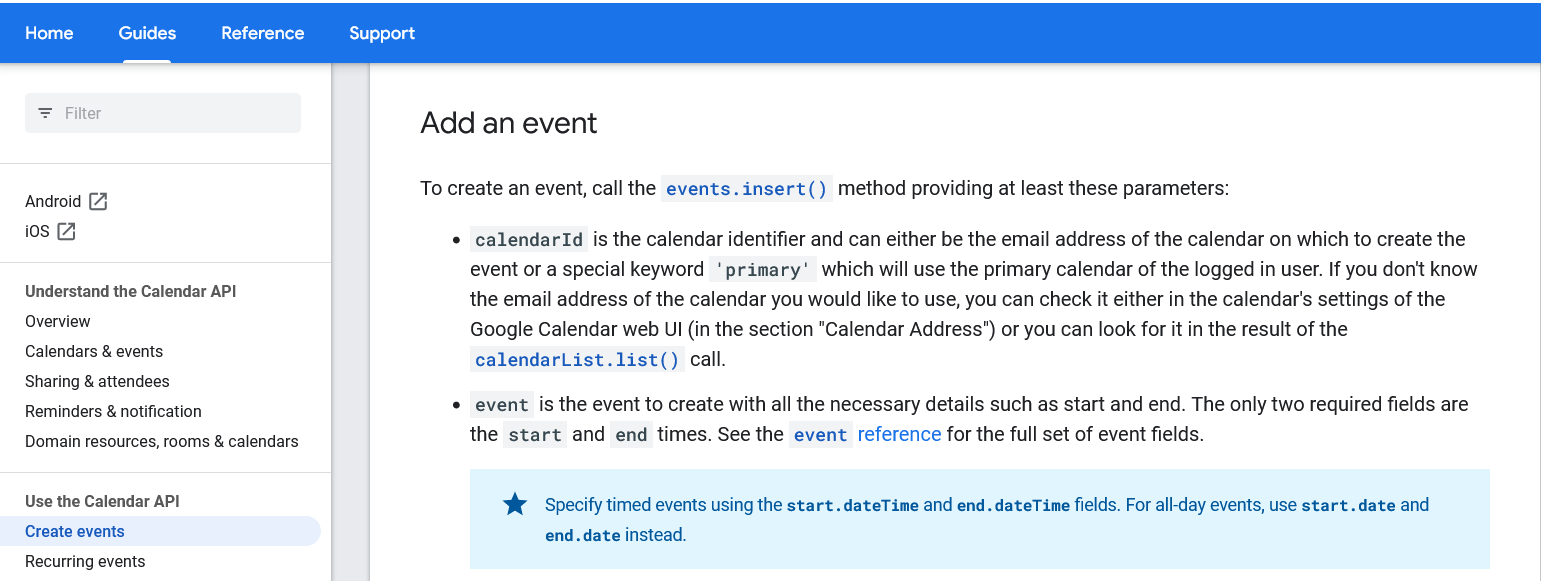Open the Home tab
Screen dimensions: 1541x581
pyautogui.click(x=49, y=33)
